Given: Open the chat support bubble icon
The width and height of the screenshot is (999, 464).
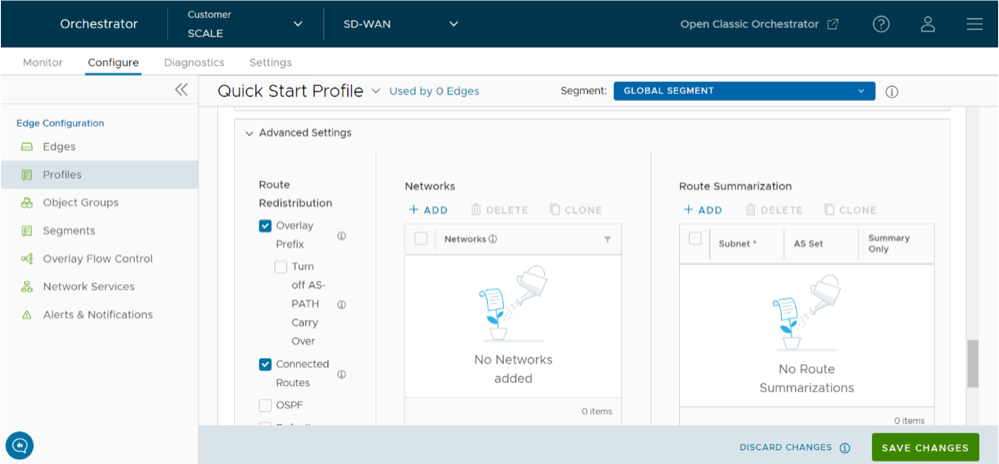Looking at the screenshot, I should click(18, 444).
